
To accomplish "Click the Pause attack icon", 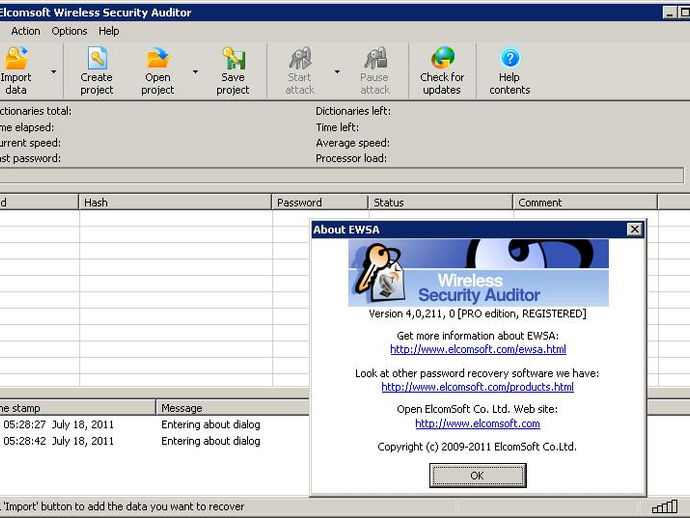I will tap(375, 58).
